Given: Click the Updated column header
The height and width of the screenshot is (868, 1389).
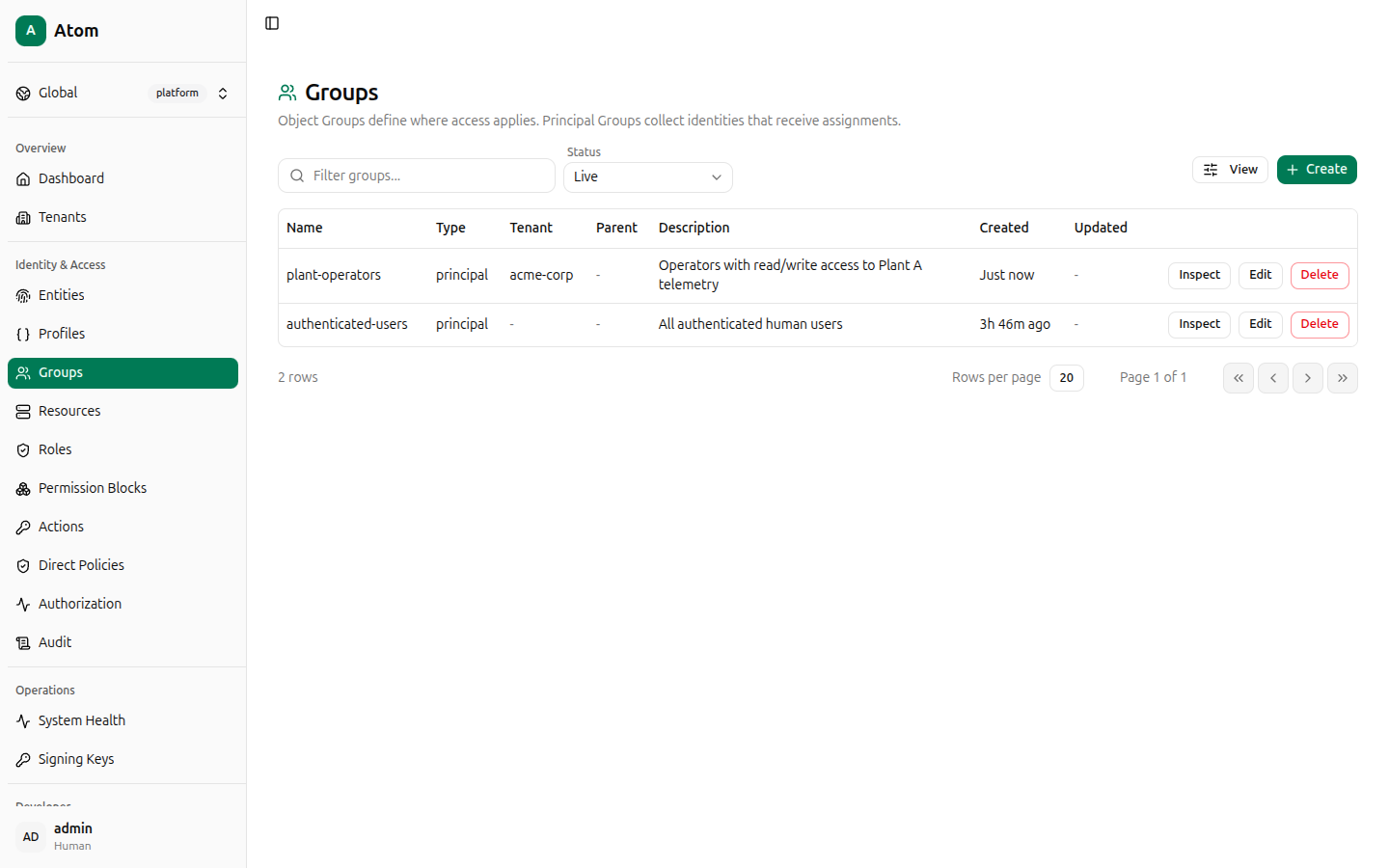Looking at the screenshot, I should pos(1101,229).
